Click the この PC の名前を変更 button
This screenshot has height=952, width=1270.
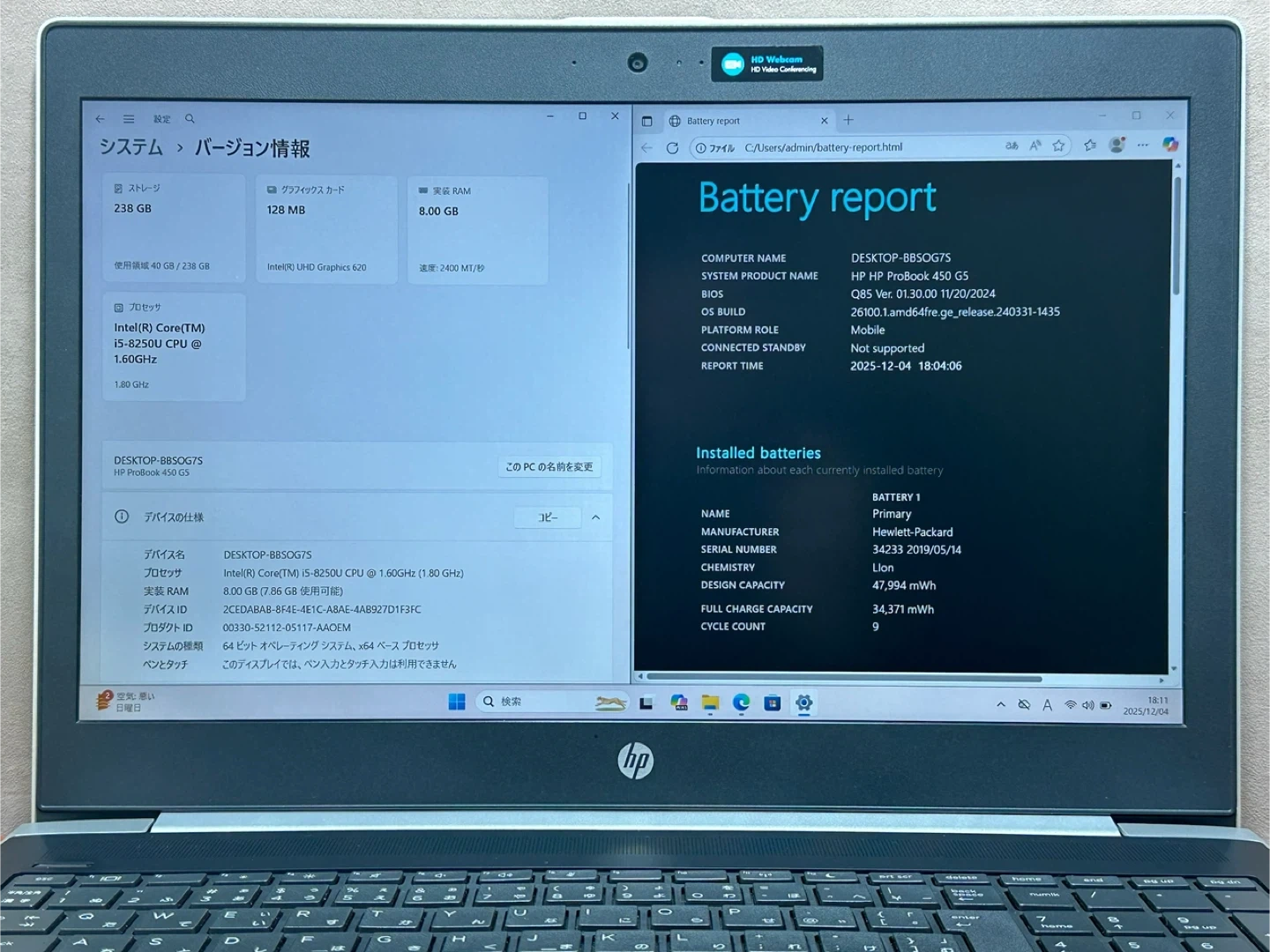(549, 466)
